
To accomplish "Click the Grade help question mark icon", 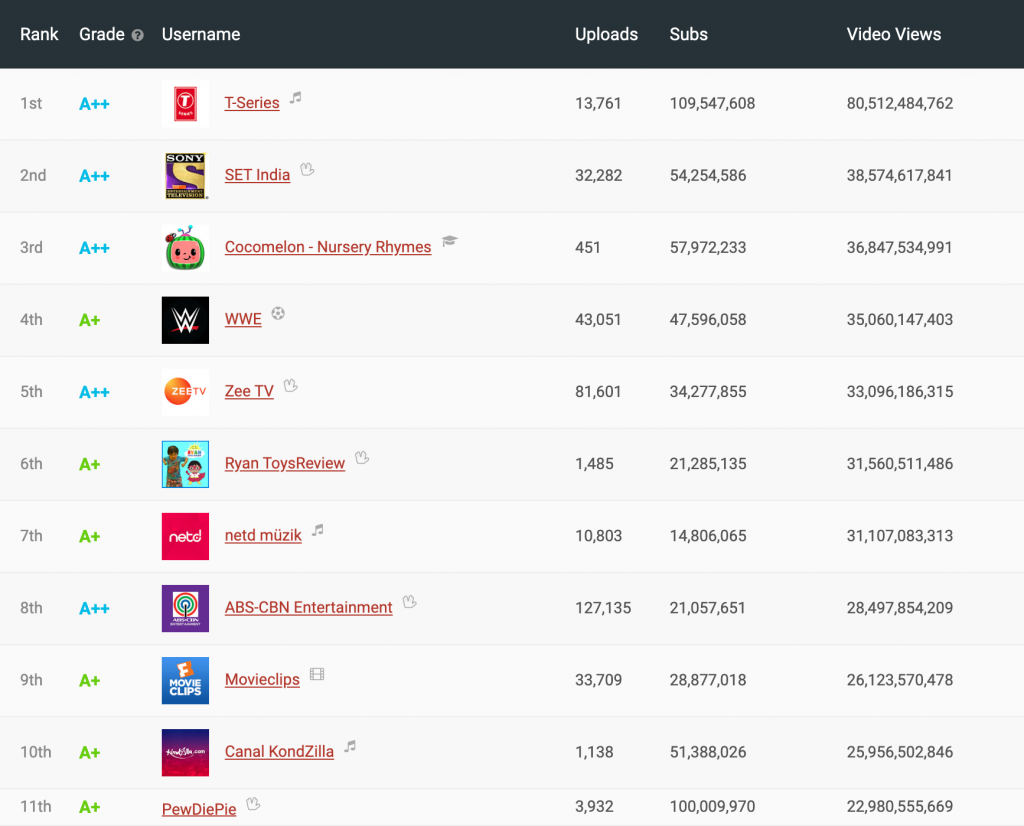I will (x=137, y=35).
